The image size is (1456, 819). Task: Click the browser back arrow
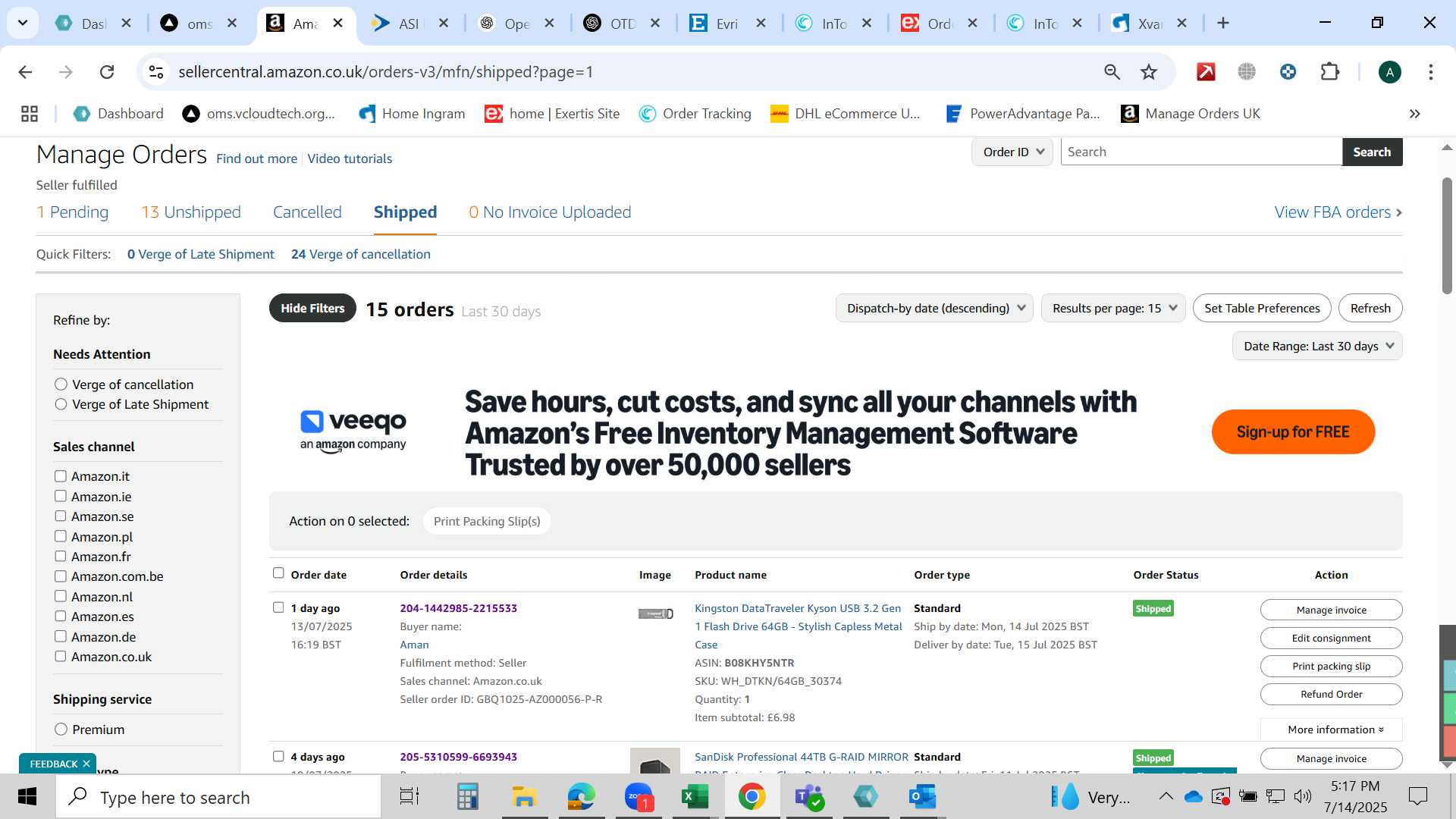click(25, 72)
